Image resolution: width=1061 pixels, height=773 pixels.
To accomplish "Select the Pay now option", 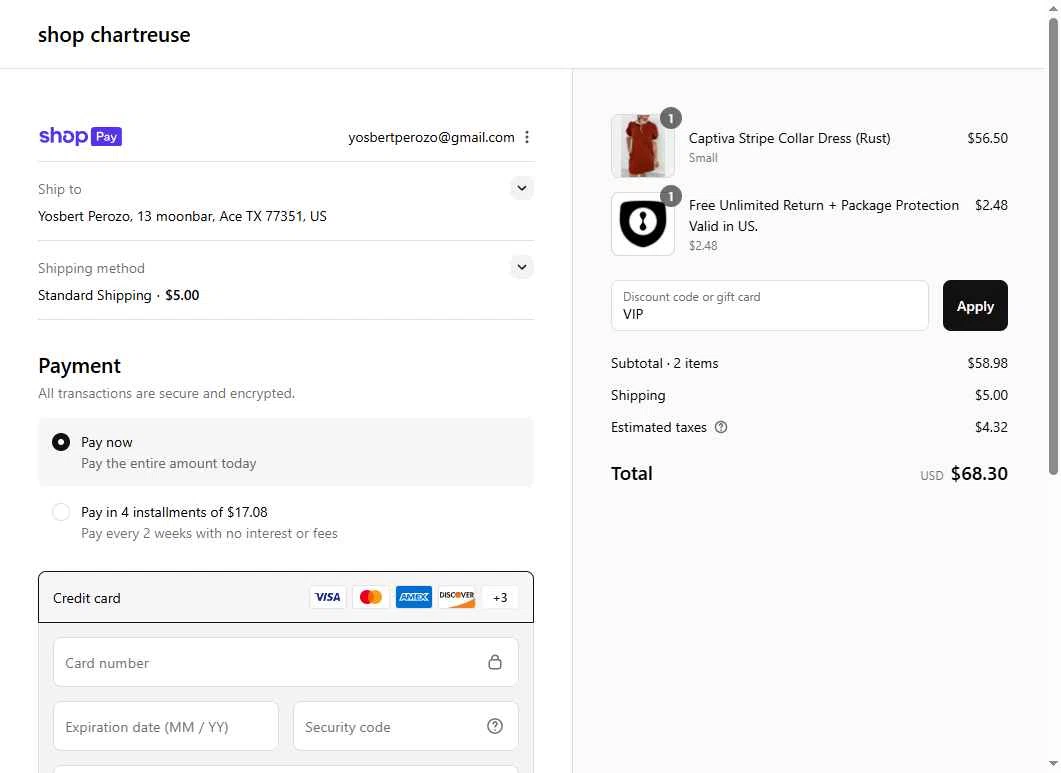I will click(x=286, y=452).
